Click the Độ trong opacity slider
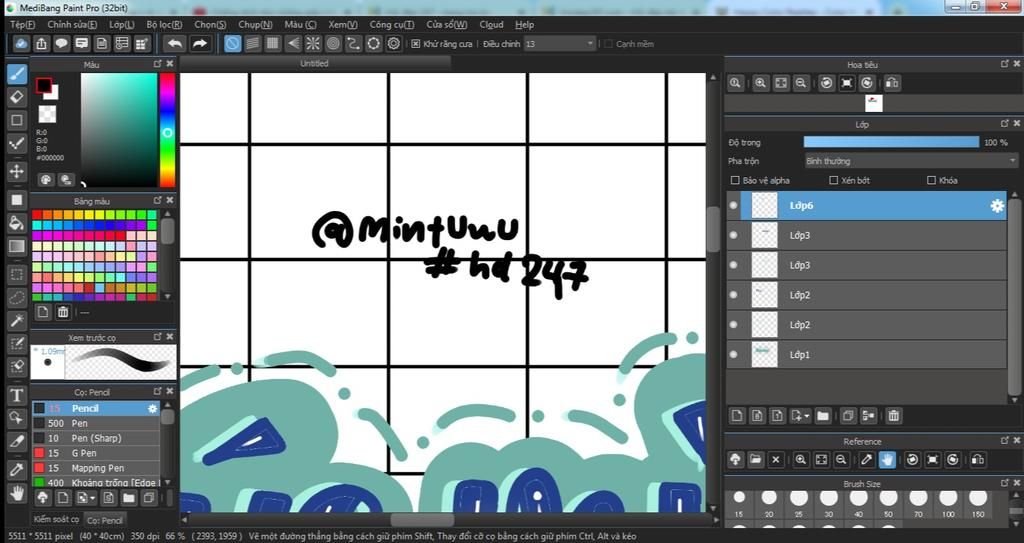 pyautogui.click(x=891, y=142)
